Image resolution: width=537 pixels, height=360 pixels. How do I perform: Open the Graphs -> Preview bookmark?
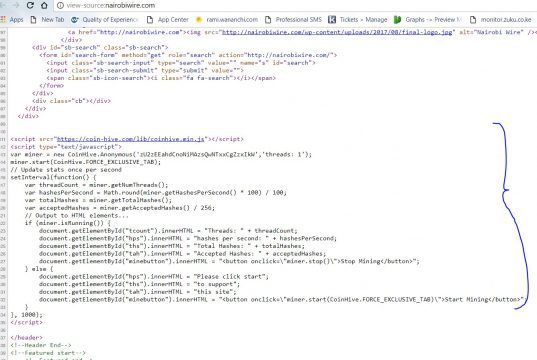coord(428,20)
